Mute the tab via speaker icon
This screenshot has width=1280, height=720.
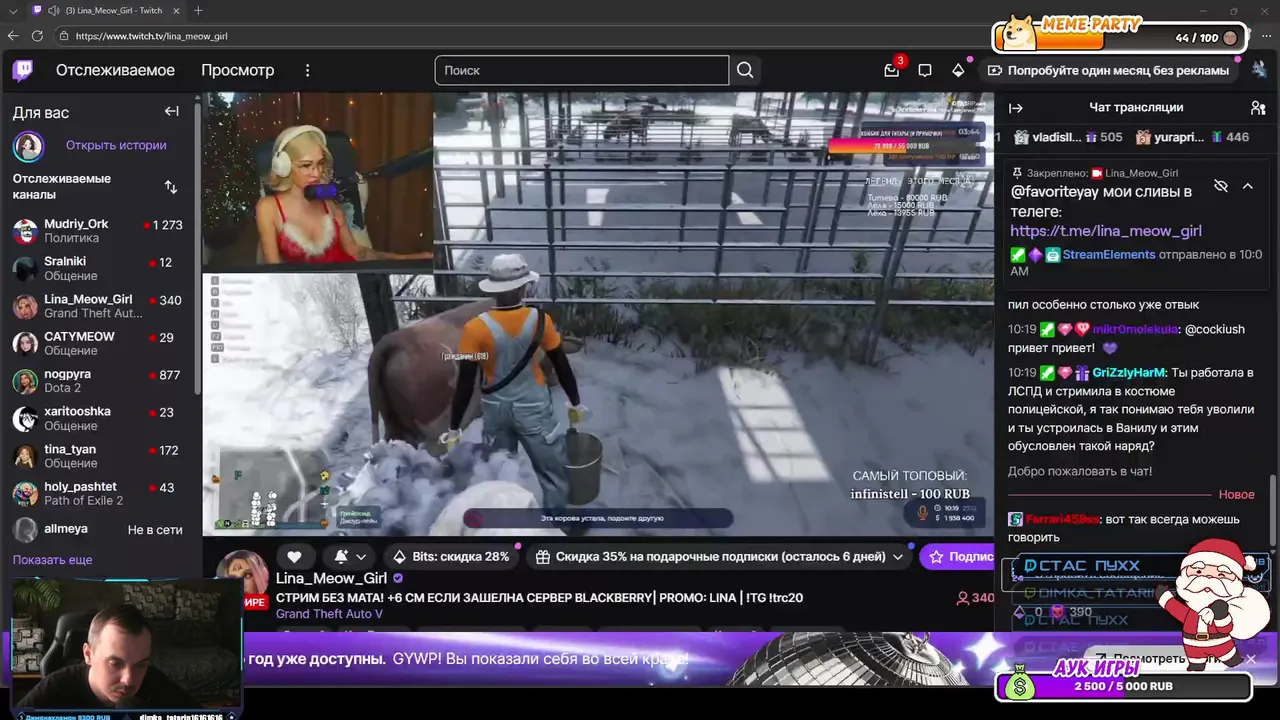pyautogui.click(x=53, y=10)
